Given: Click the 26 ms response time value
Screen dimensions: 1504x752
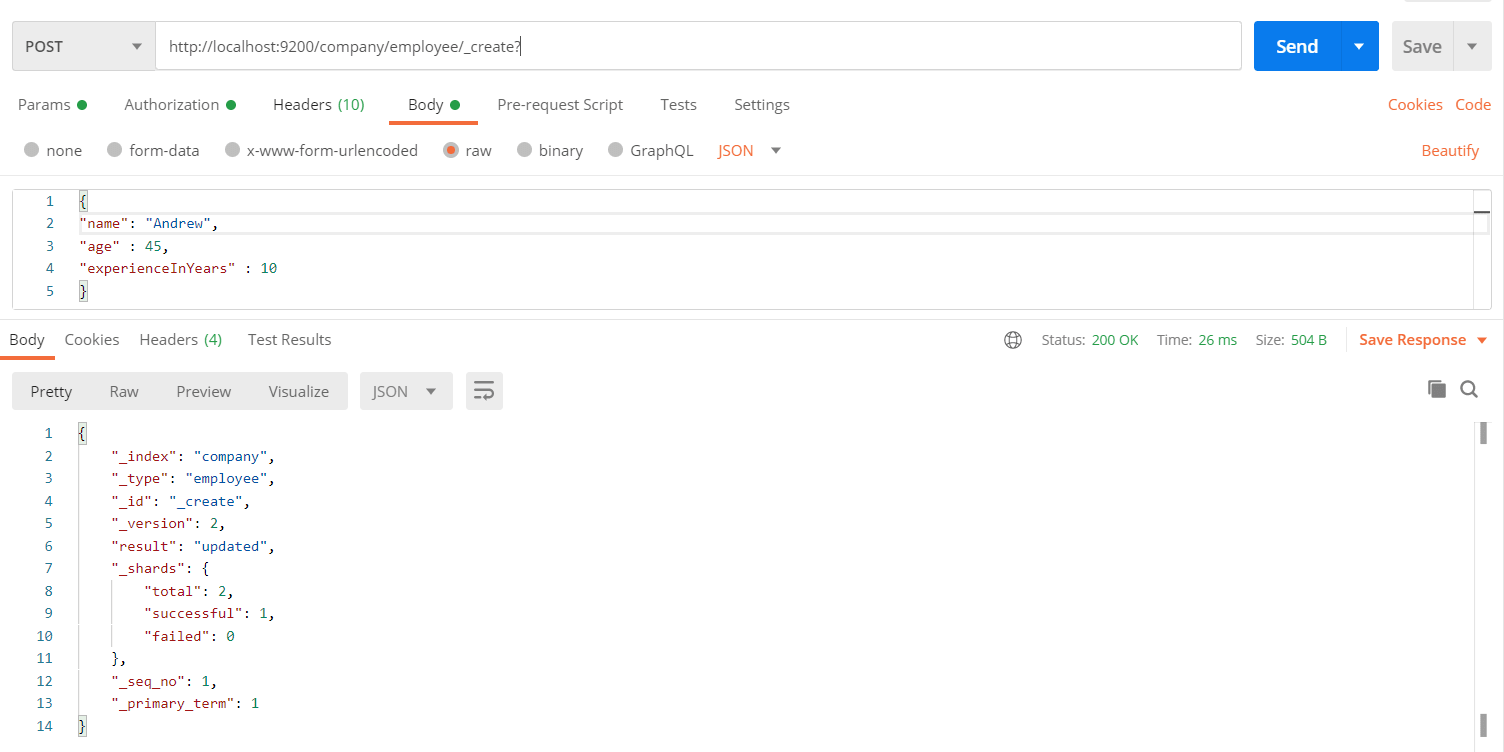Looking at the screenshot, I should (1218, 340).
